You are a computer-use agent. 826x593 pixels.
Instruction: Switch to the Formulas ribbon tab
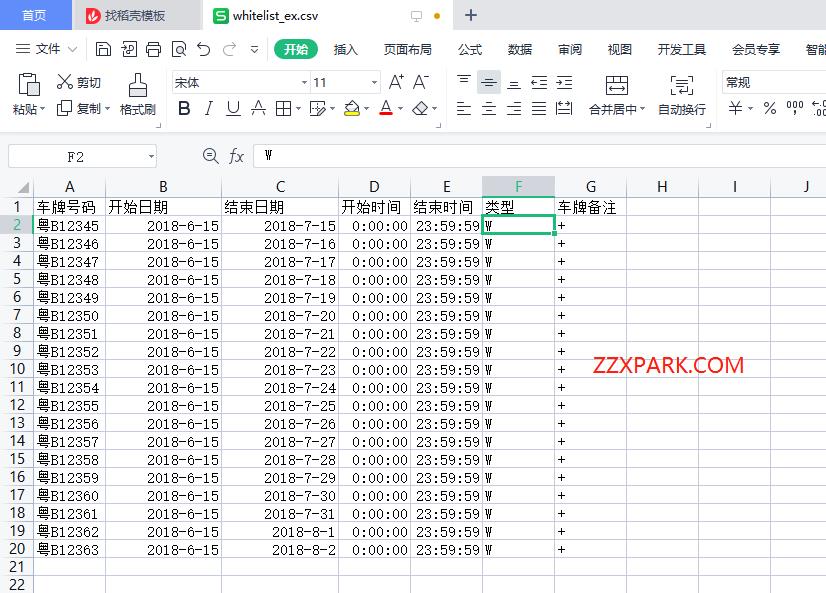(x=469, y=49)
